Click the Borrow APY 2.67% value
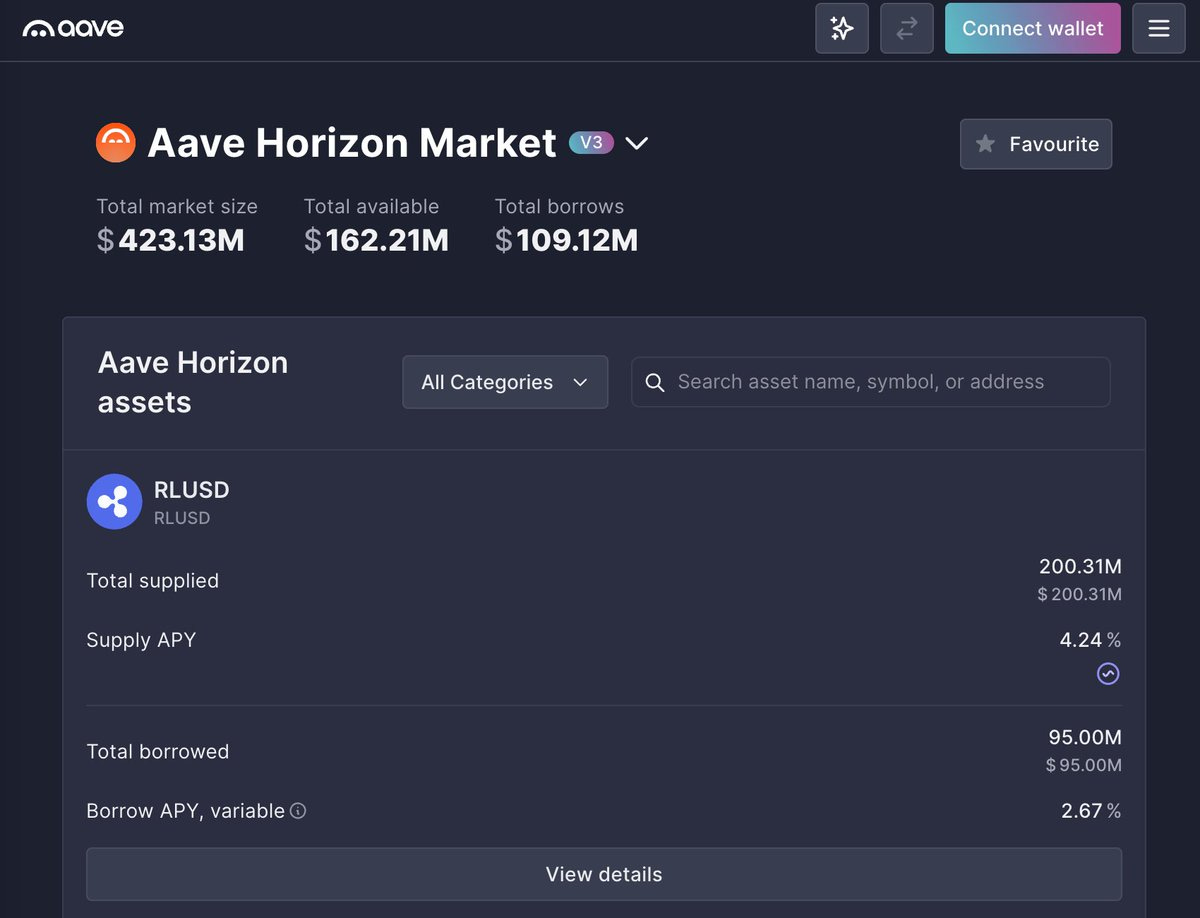 tap(1091, 811)
